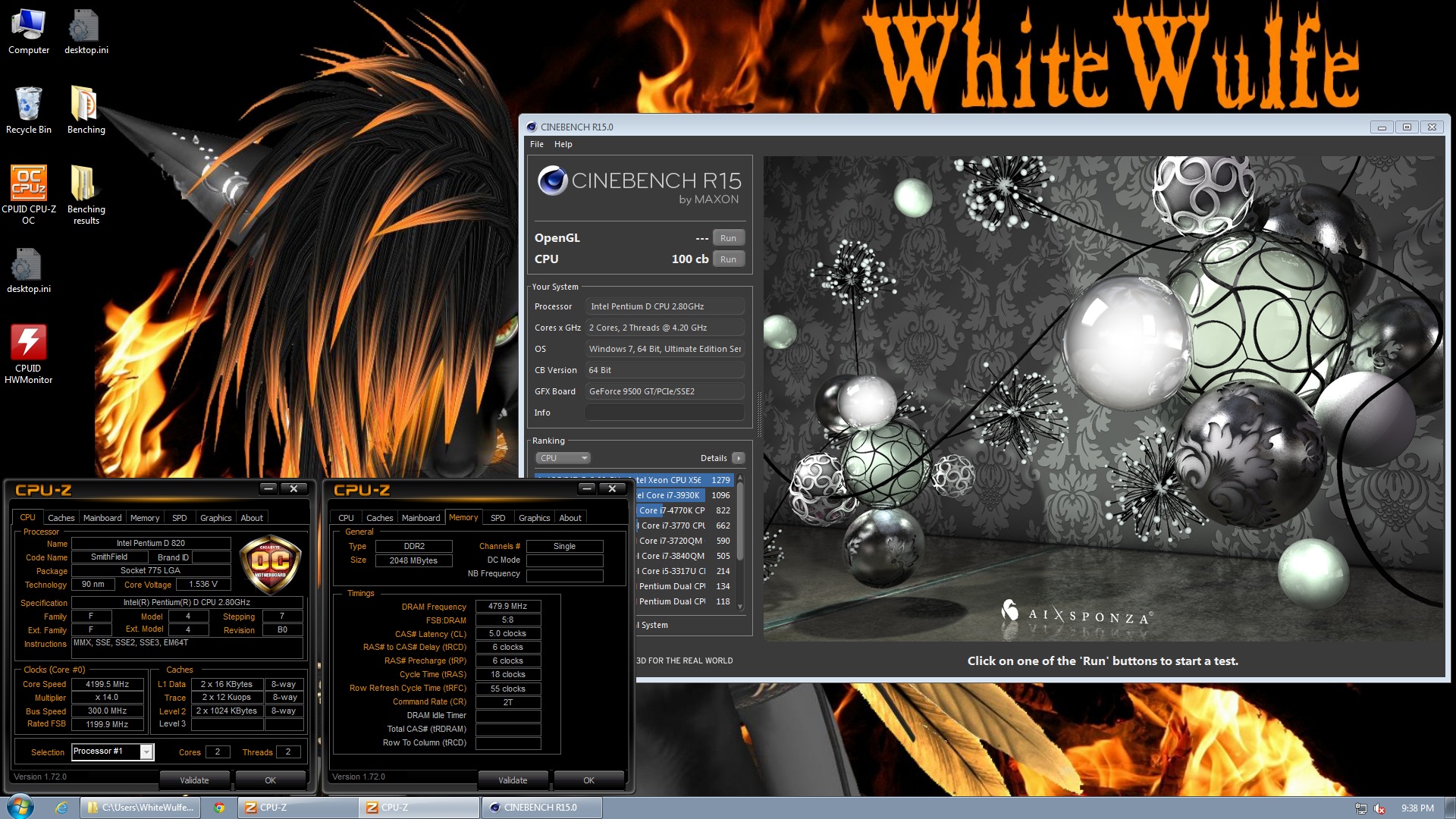Open Chrome from the taskbar

coord(219,808)
